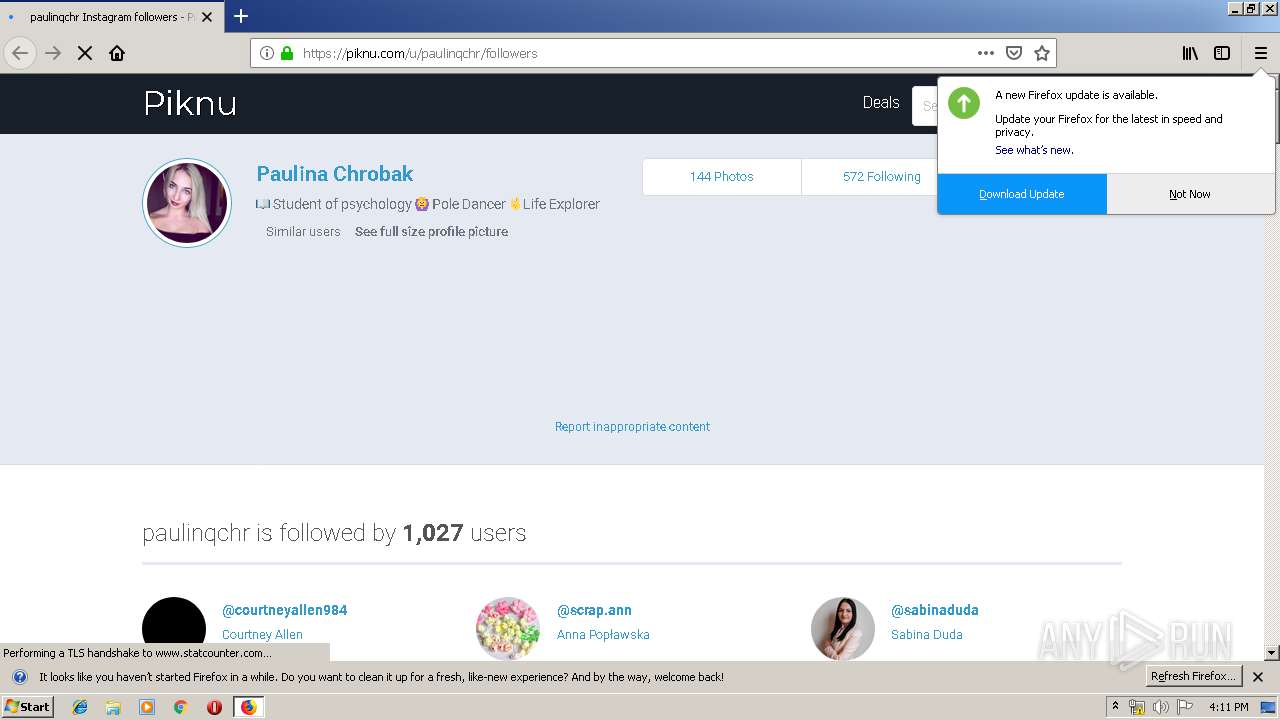View Paulina Chrobak's profile picture thumbnail
The image size is (1280, 720).
click(x=187, y=203)
